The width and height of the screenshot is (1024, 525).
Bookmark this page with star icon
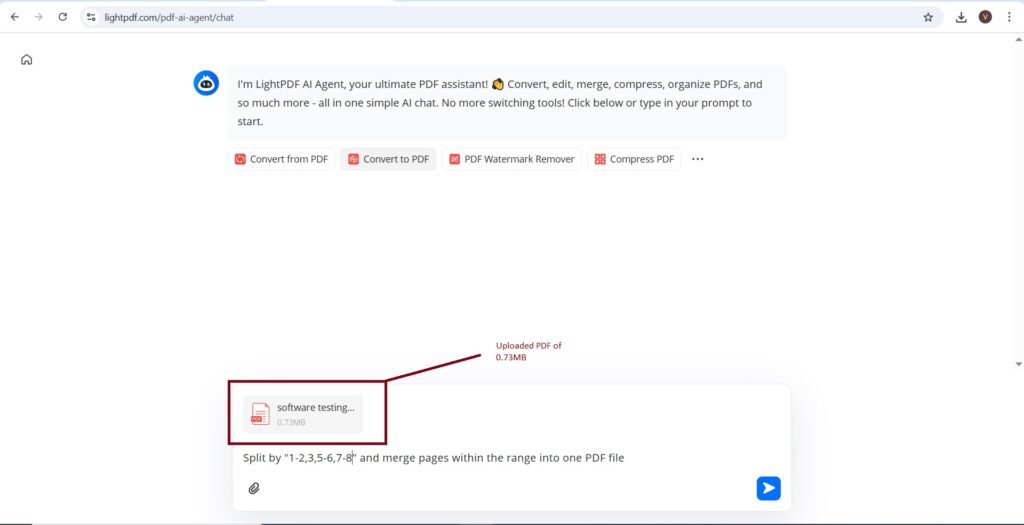click(x=928, y=17)
